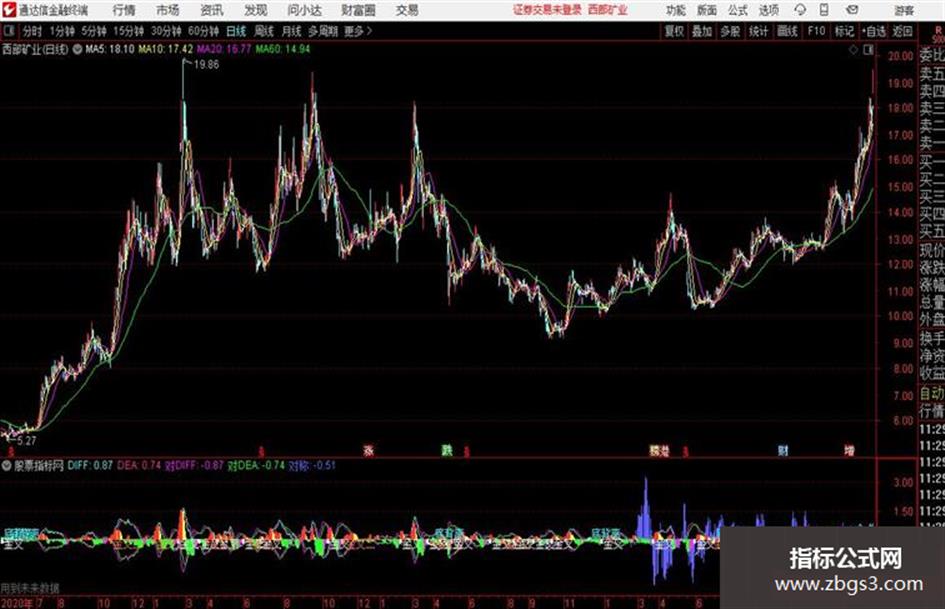Click the MA10: 17.42 indicator label
945x609 pixels.
coord(166,49)
